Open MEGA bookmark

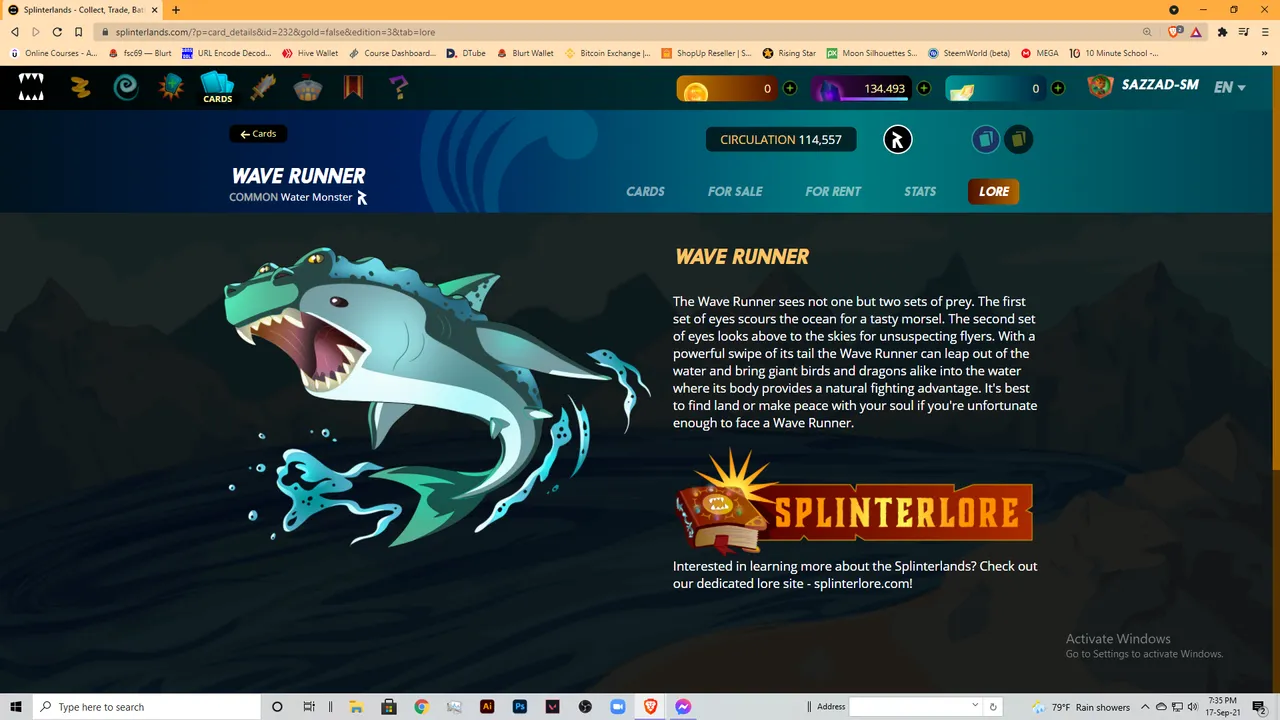click(1039, 53)
